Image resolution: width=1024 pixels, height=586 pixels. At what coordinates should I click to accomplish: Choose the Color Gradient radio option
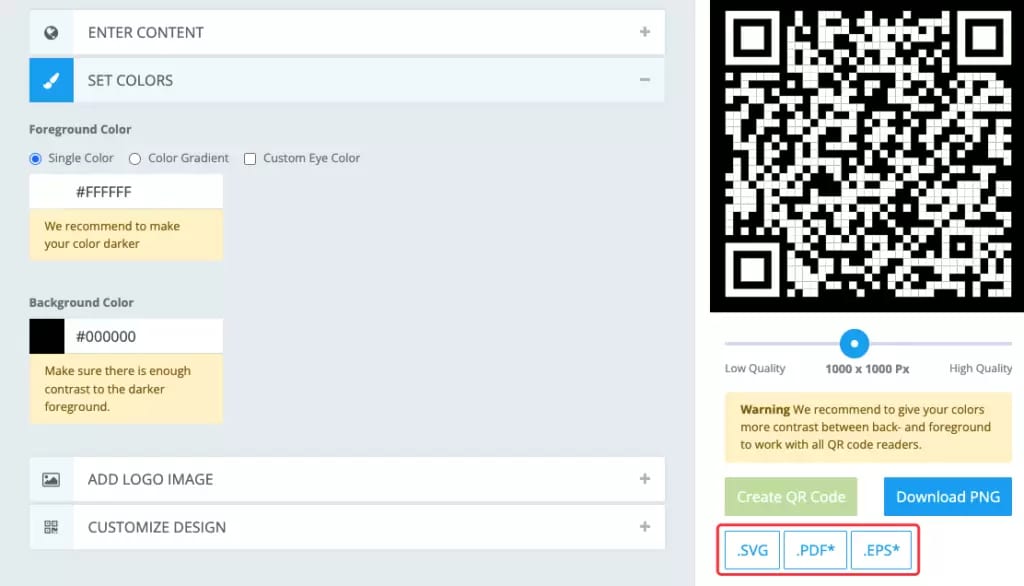pos(135,159)
